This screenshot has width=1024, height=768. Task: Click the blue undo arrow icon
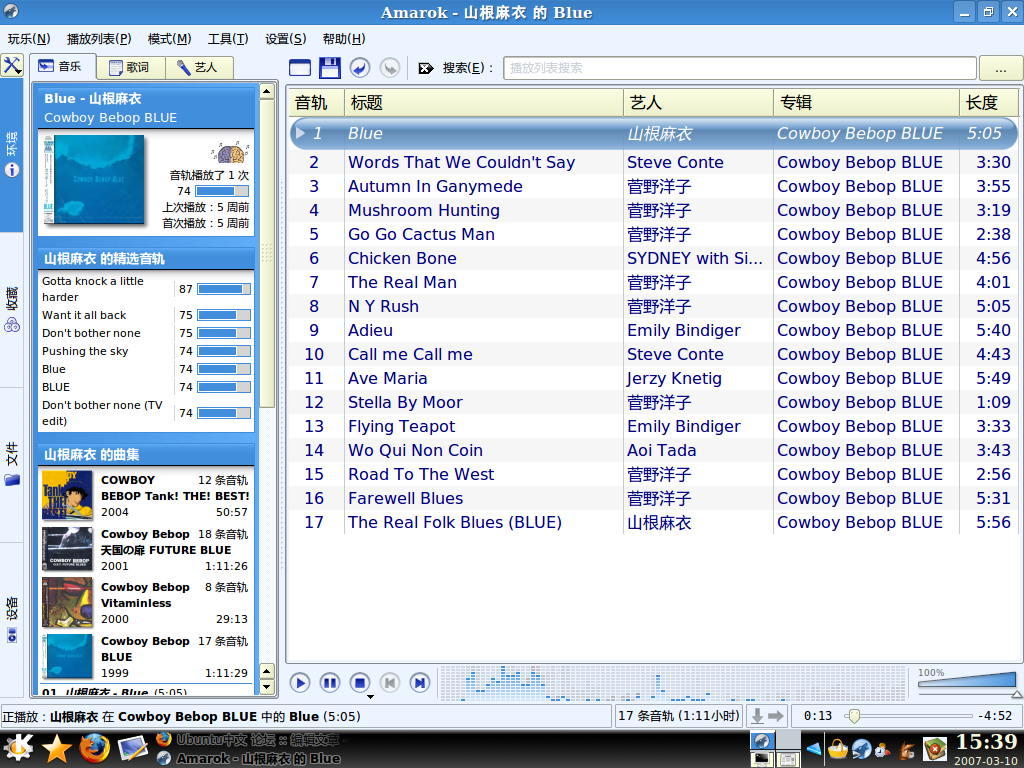coord(360,67)
